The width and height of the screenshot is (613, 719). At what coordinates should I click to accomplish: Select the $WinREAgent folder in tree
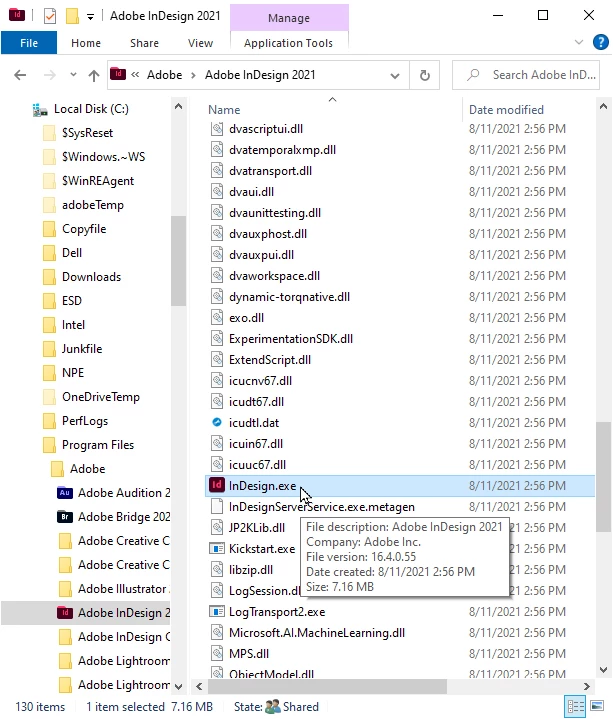[98, 181]
